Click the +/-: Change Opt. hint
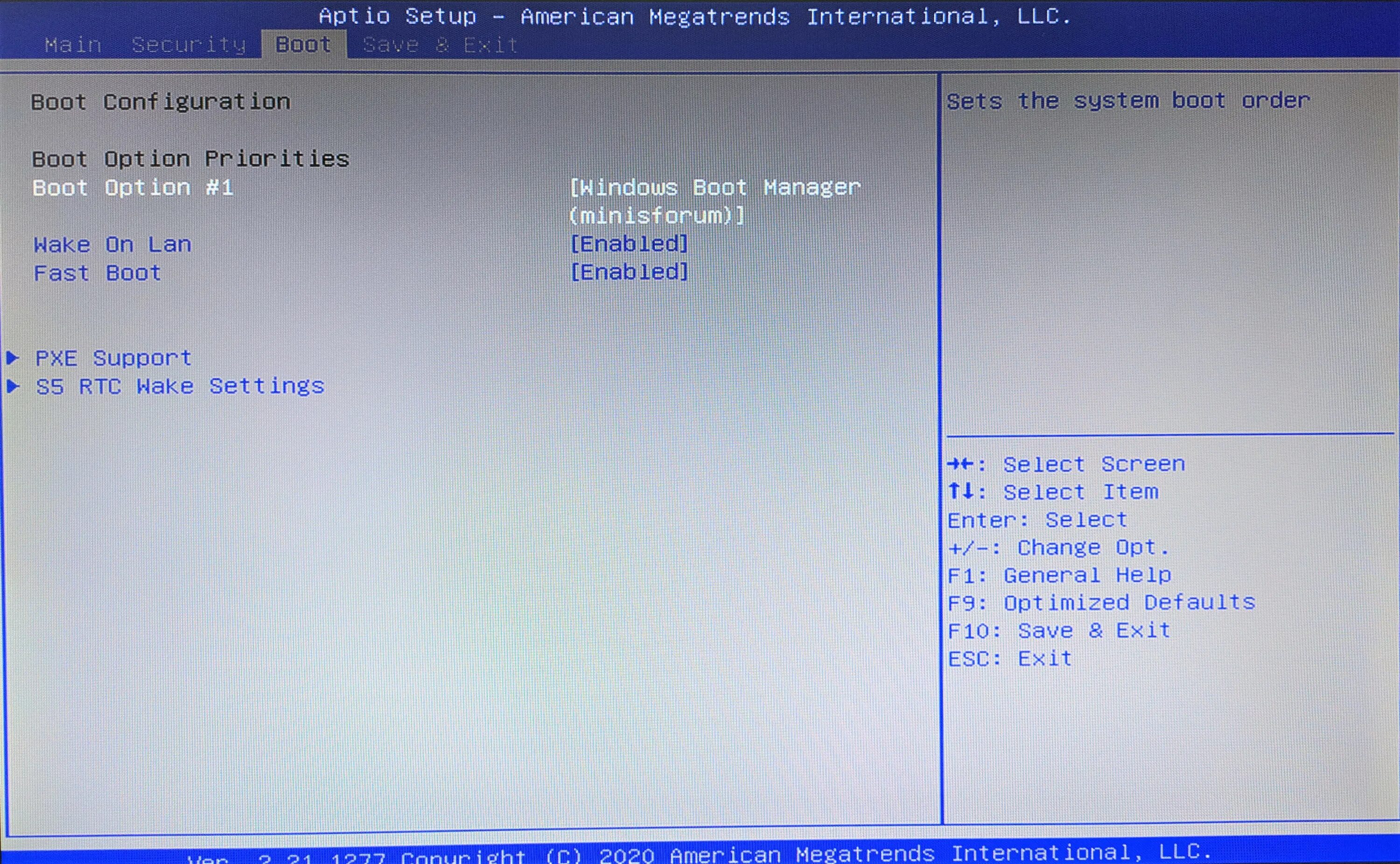The image size is (1400, 864). (1058, 547)
